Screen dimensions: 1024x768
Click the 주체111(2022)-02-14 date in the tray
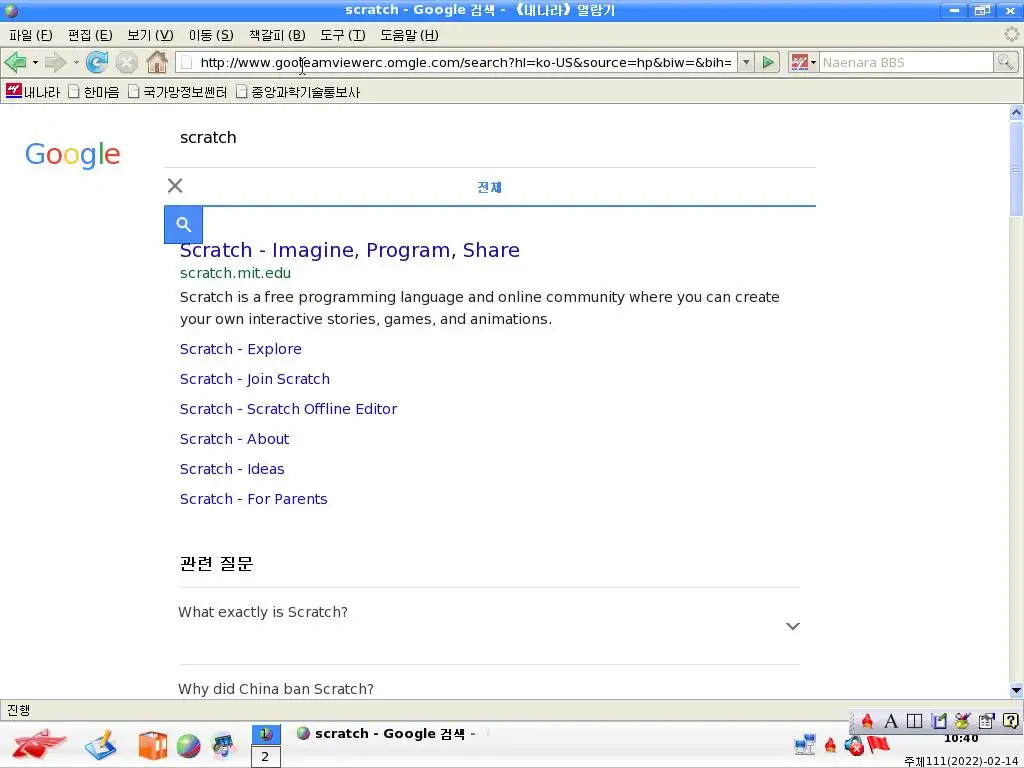[962, 761]
